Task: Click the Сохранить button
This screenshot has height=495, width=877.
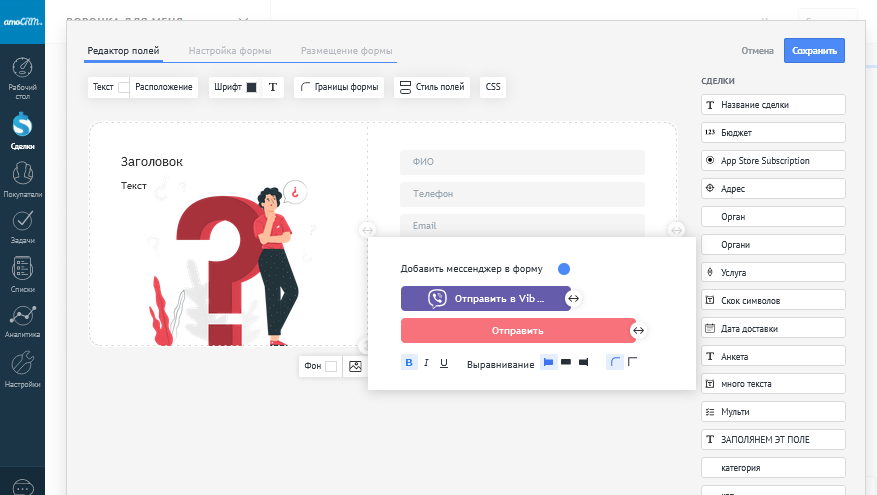Action: [814, 51]
